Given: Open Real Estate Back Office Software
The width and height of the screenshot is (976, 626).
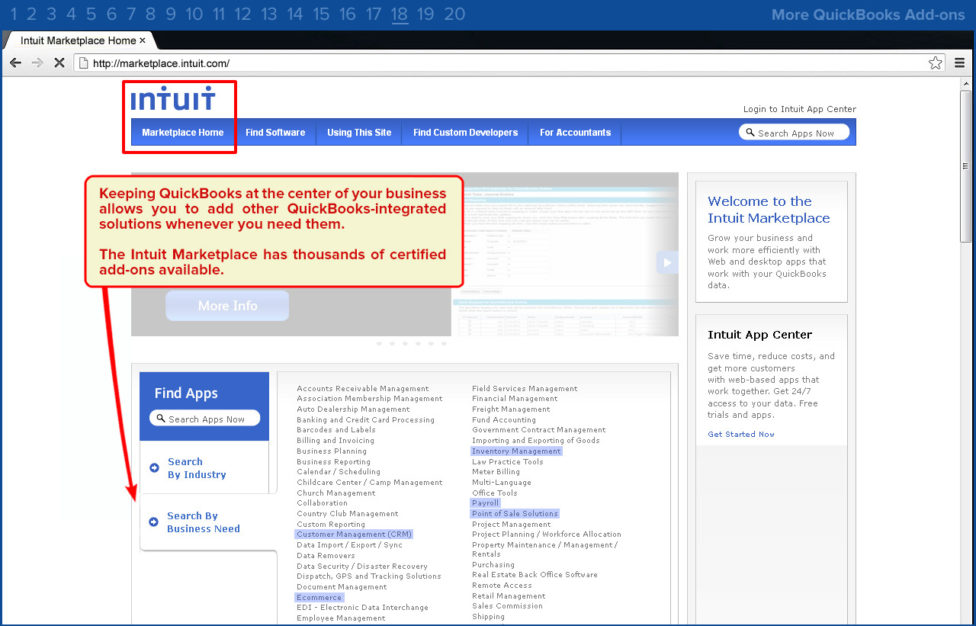Looking at the screenshot, I should 535,575.
